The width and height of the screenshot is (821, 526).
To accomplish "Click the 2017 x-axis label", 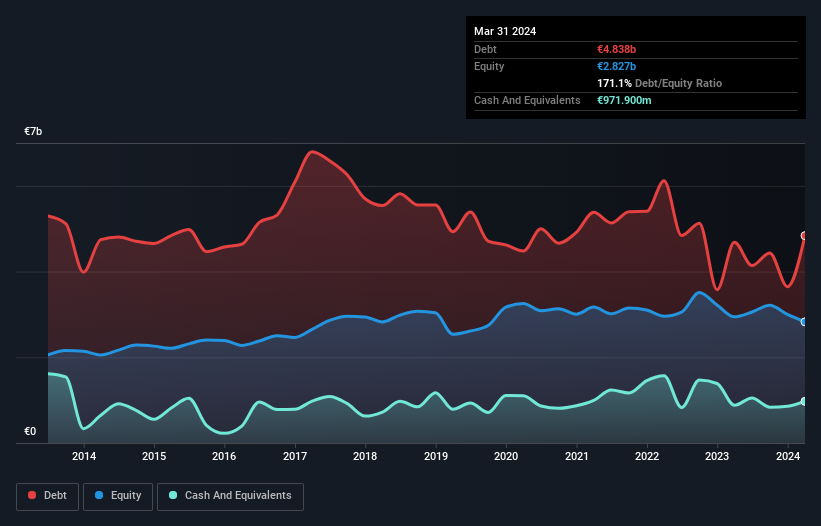I will 295,456.
